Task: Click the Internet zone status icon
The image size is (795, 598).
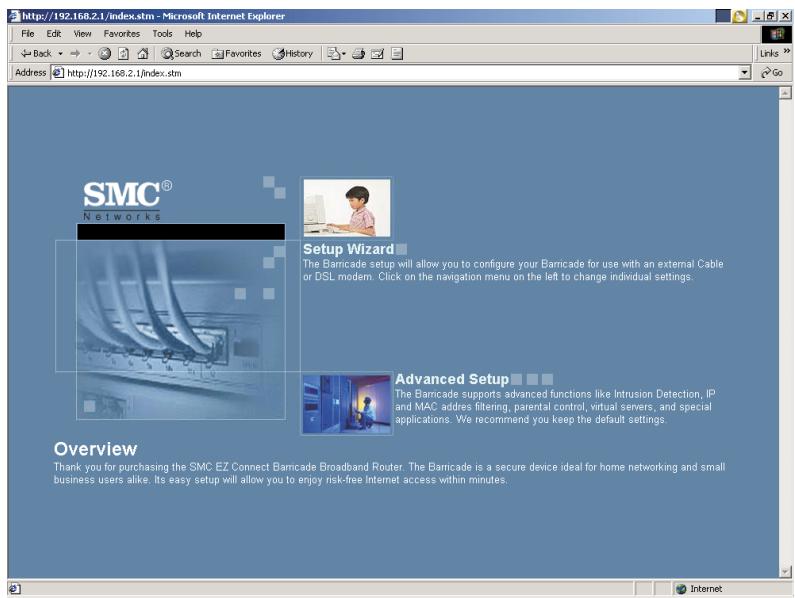Action: (x=681, y=589)
